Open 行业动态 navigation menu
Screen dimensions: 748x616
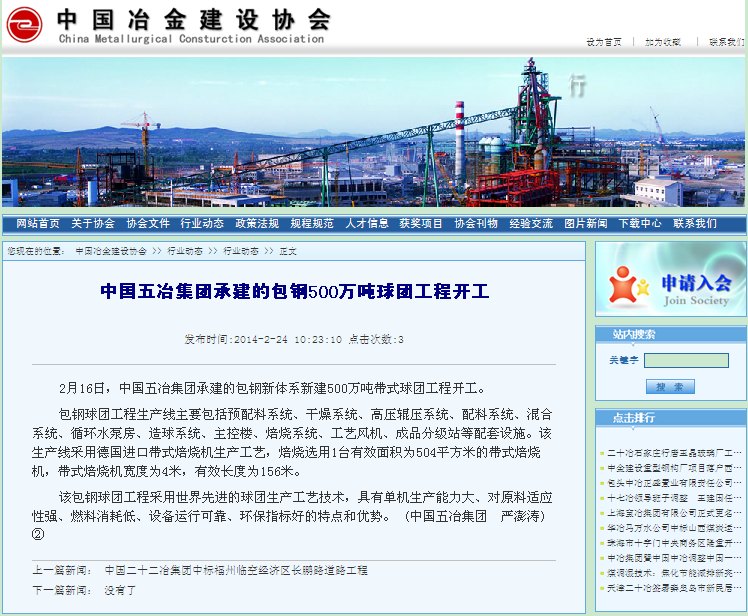[x=202, y=223]
